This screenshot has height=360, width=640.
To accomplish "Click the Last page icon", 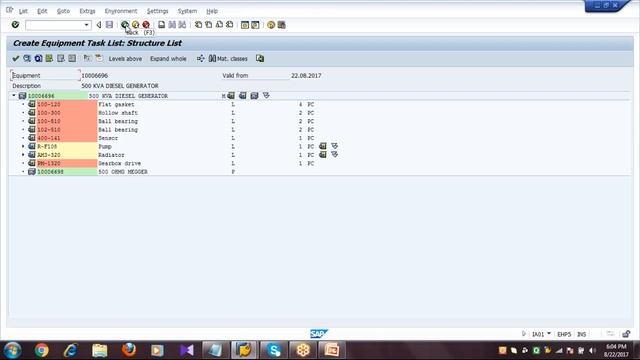I will coord(230,25).
